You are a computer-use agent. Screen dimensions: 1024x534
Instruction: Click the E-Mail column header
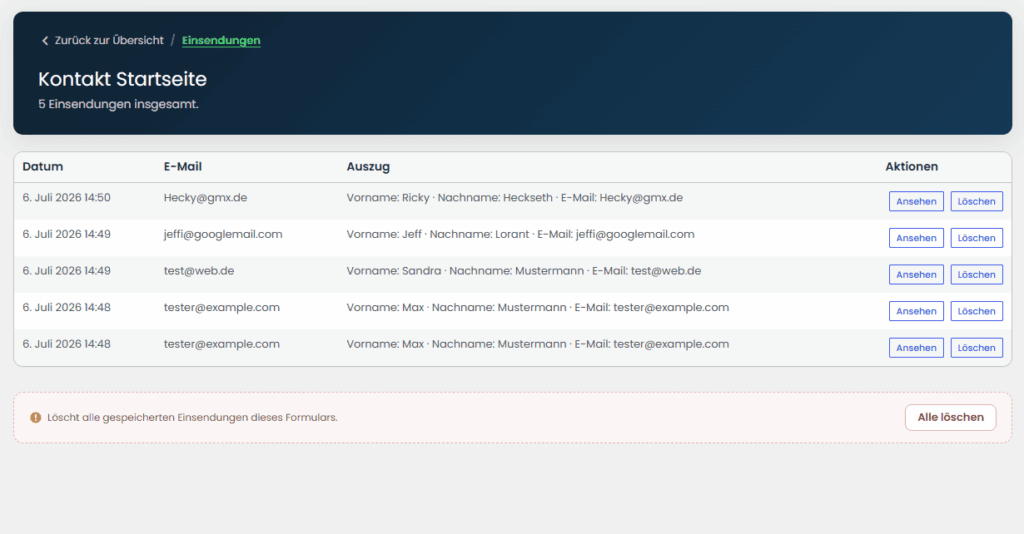[182, 166]
